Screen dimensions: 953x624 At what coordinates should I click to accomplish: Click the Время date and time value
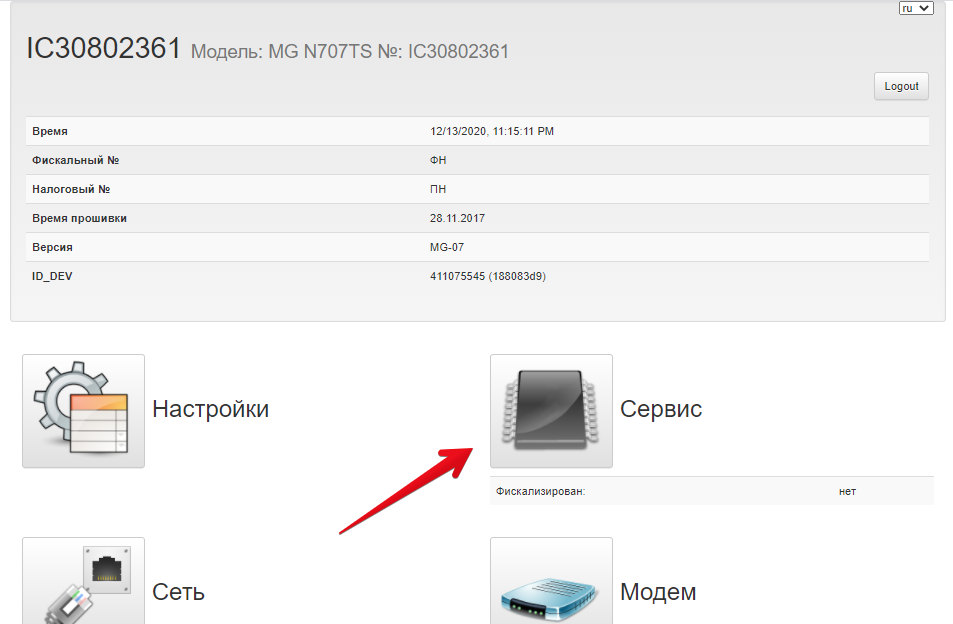tap(491, 131)
